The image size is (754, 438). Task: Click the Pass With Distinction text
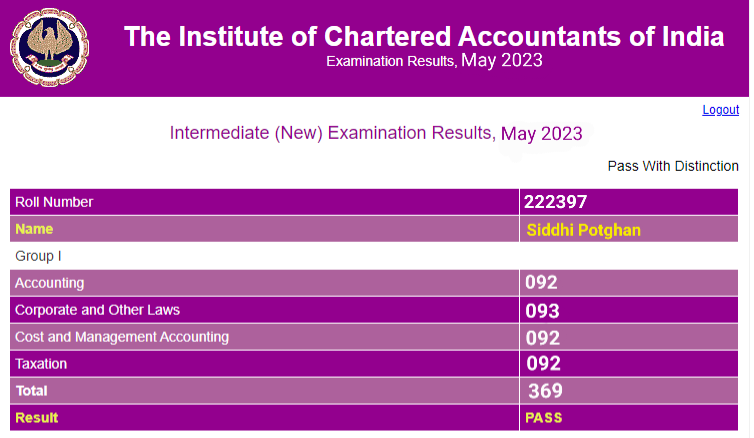click(x=673, y=166)
